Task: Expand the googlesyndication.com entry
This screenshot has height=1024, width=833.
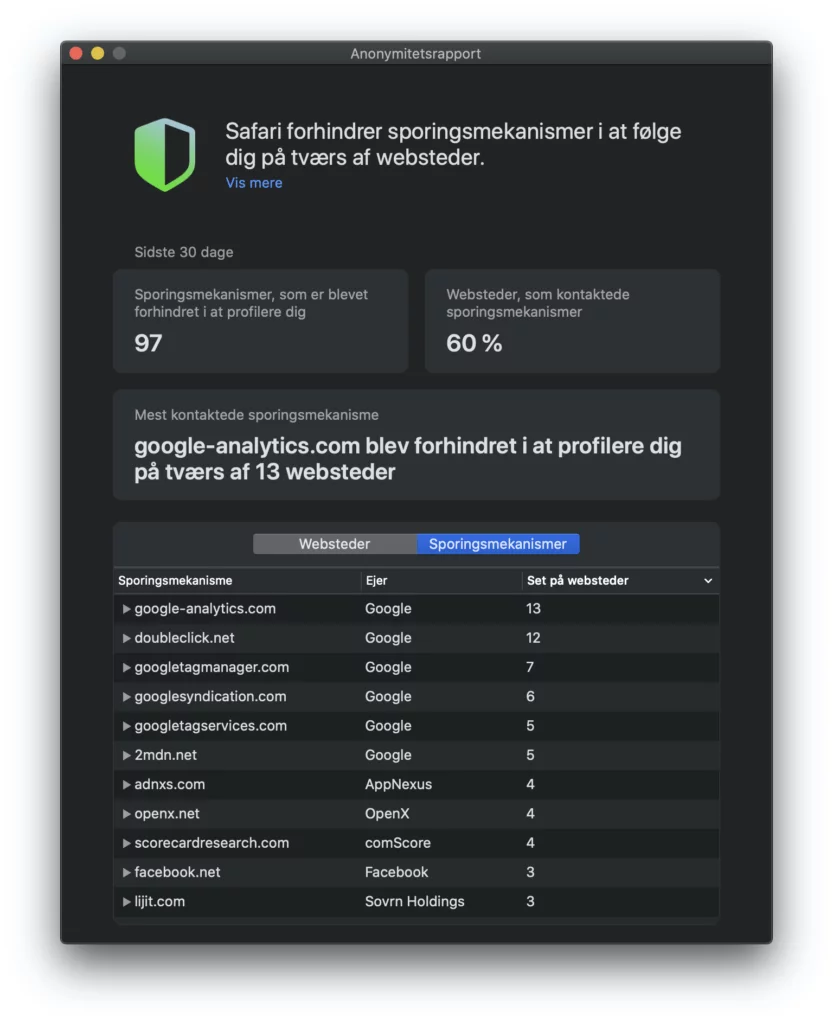Action: tap(126, 696)
